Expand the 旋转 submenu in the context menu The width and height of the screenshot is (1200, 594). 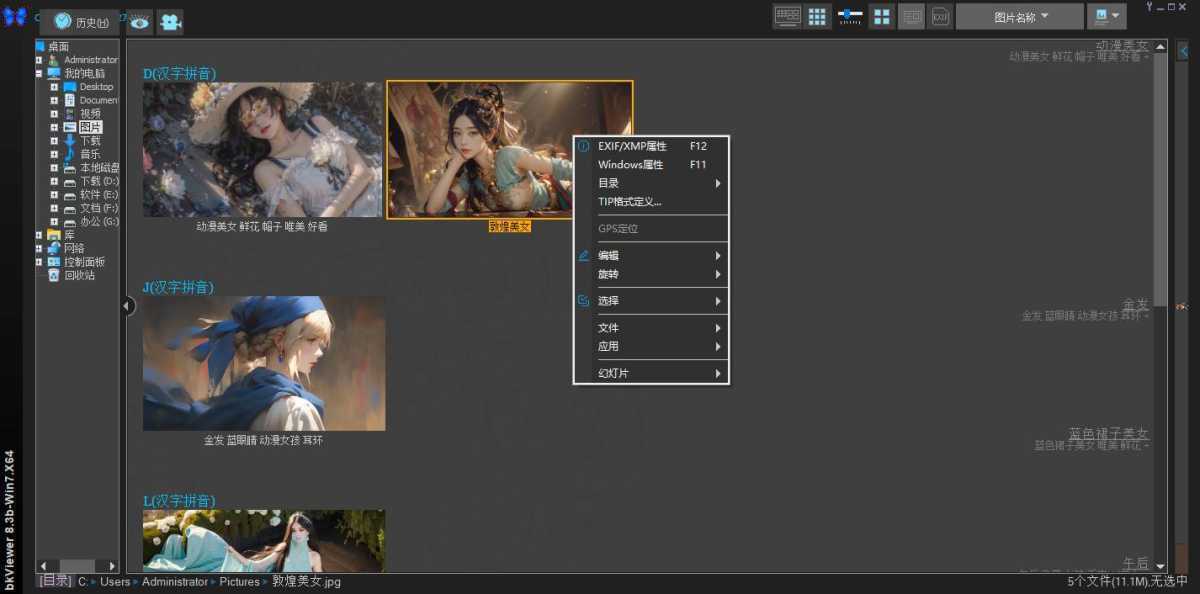coord(610,274)
